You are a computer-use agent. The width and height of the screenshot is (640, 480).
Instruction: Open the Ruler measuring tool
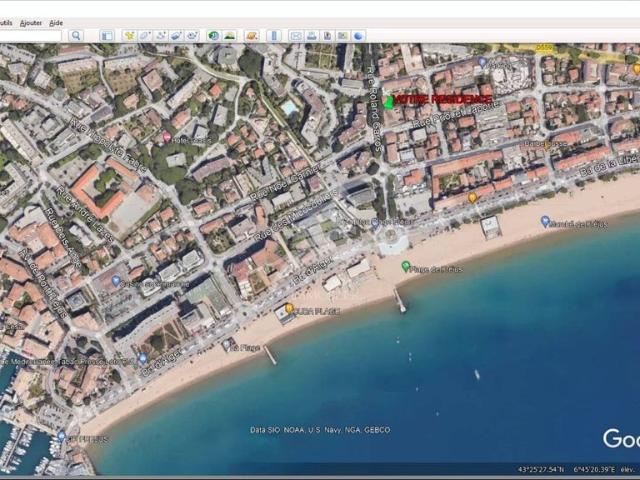[274, 36]
